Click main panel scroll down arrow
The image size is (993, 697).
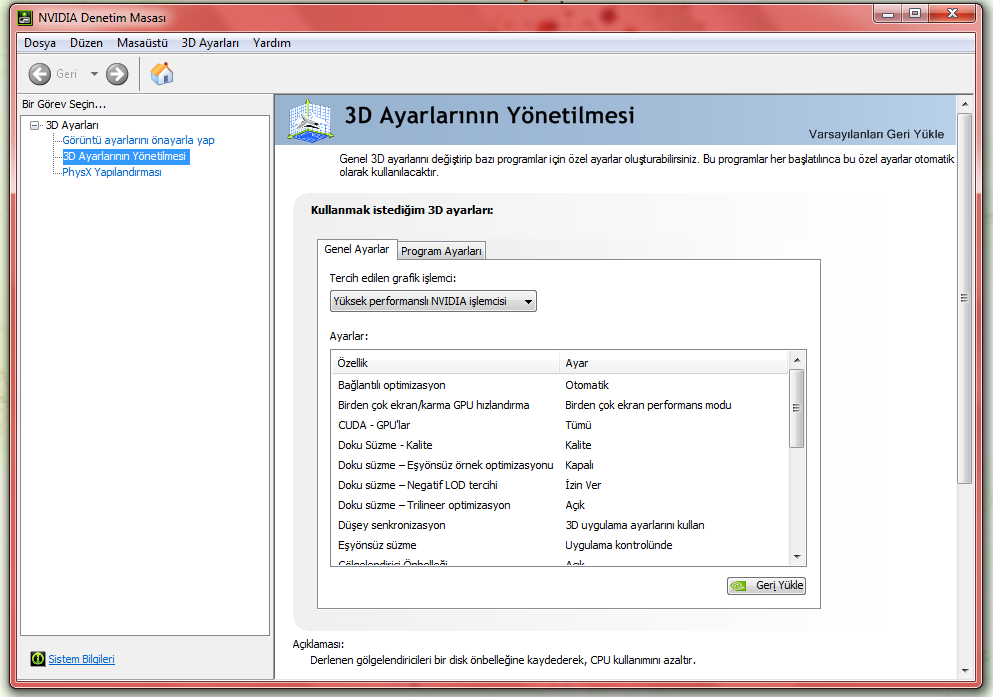(x=965, y=670)
